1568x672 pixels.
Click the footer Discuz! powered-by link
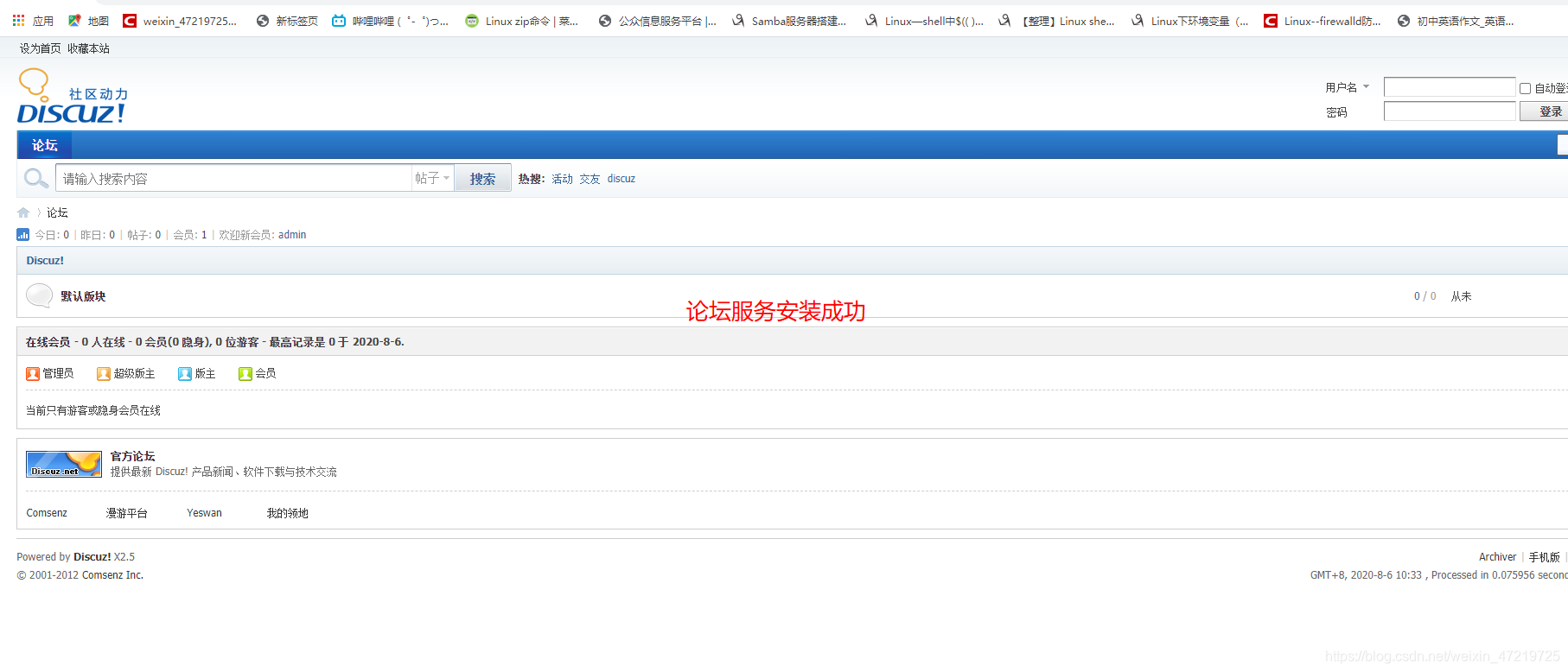coord(92,557)
